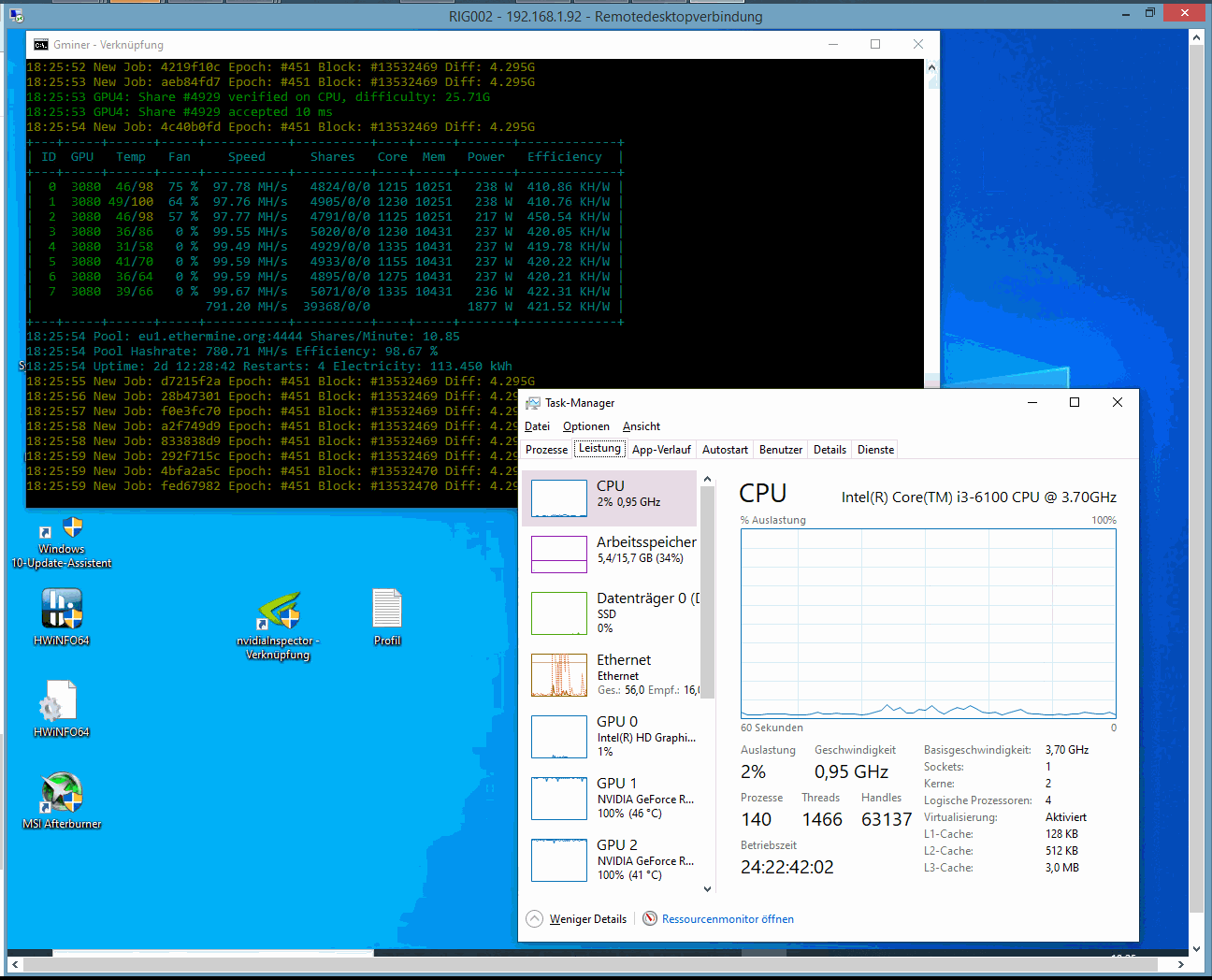Viewport: 1212px width, 980px height.
Task: Click the Ressourcenmonitor icon next to the link
Action: [650, 919]
